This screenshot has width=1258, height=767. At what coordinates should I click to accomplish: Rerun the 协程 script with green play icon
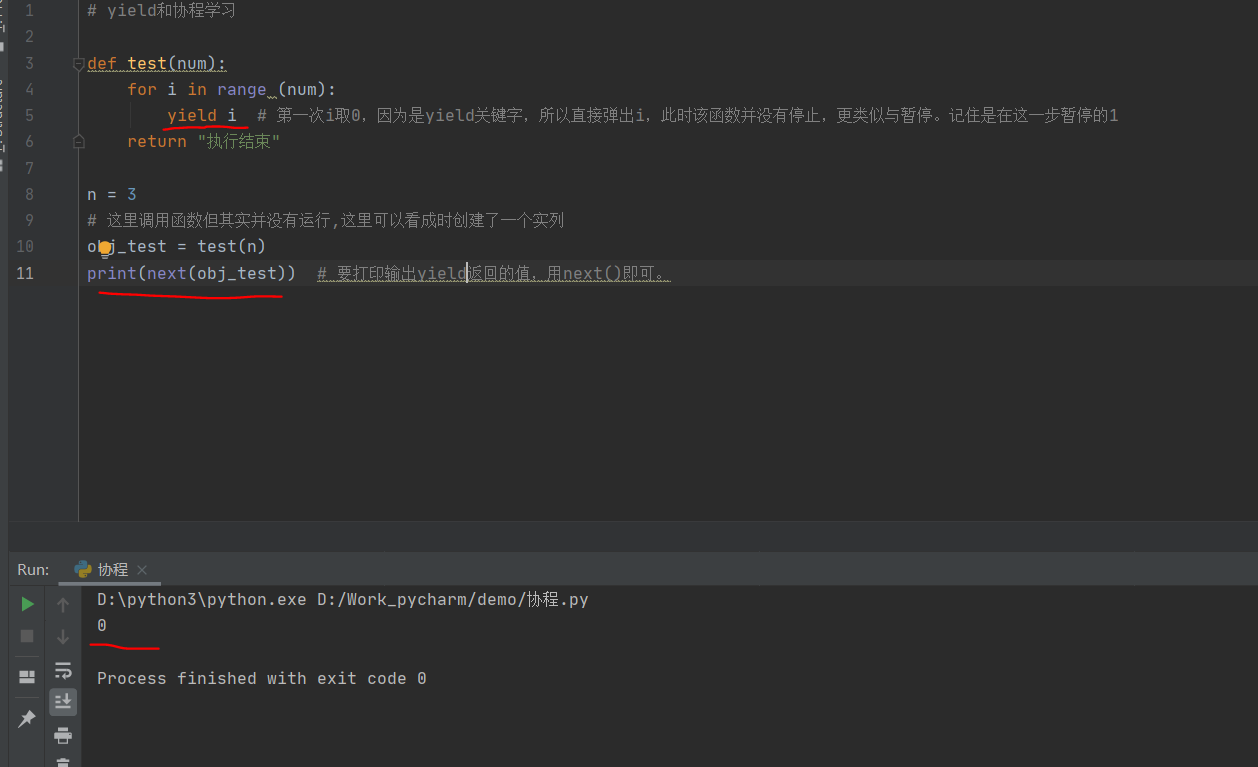(27, 604)
